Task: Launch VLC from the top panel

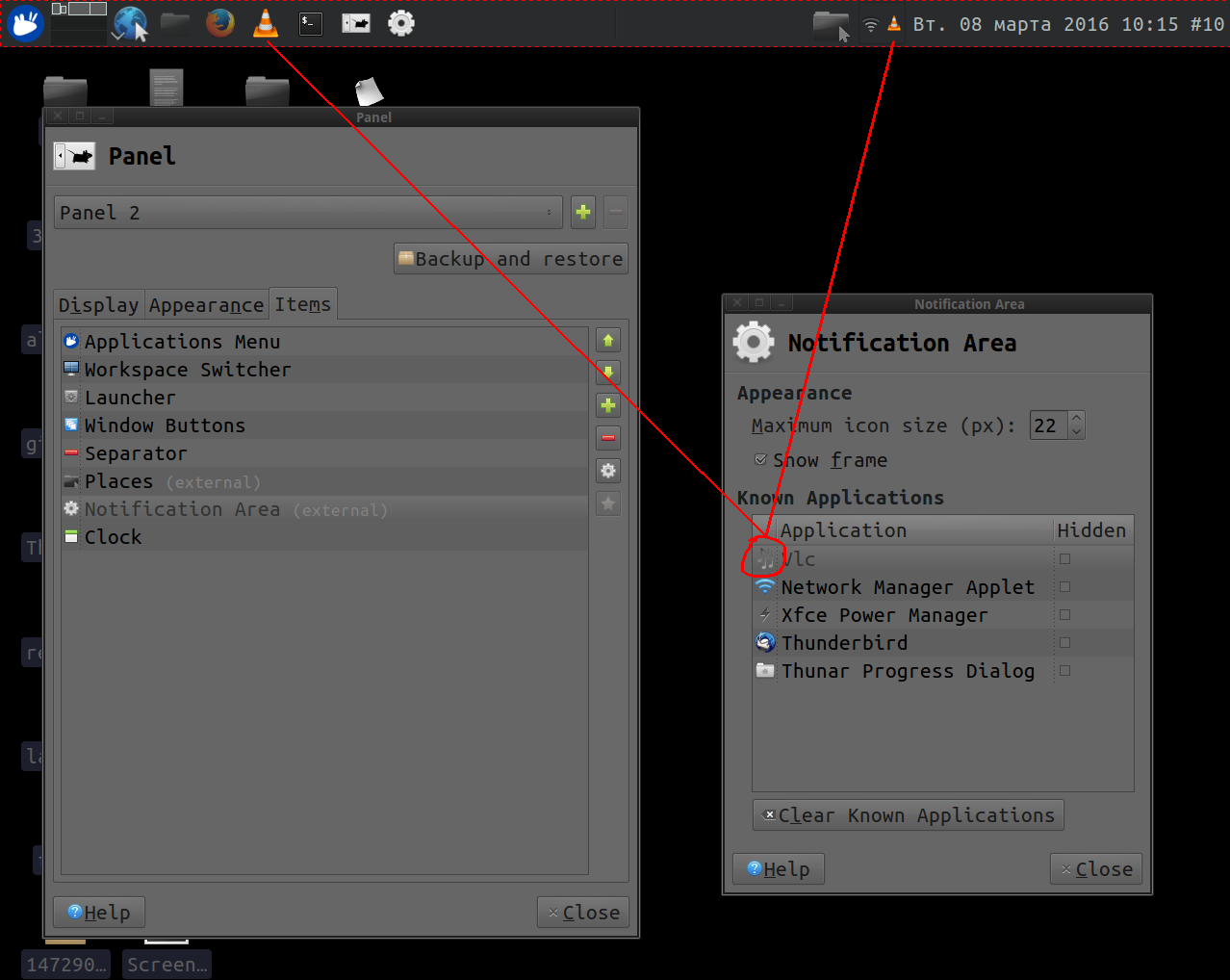Action: coord(266,23)
